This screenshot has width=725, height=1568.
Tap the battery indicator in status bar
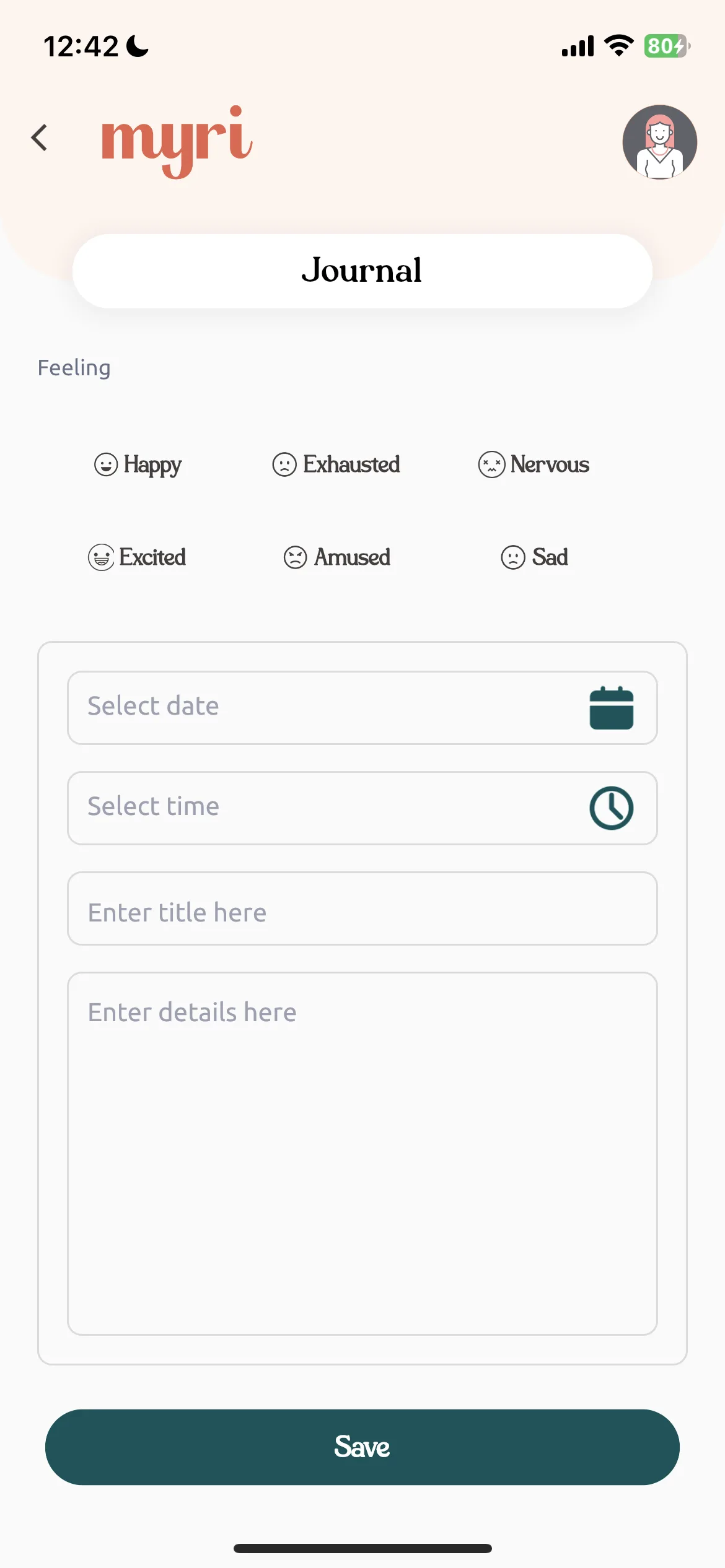pos(667,46)
